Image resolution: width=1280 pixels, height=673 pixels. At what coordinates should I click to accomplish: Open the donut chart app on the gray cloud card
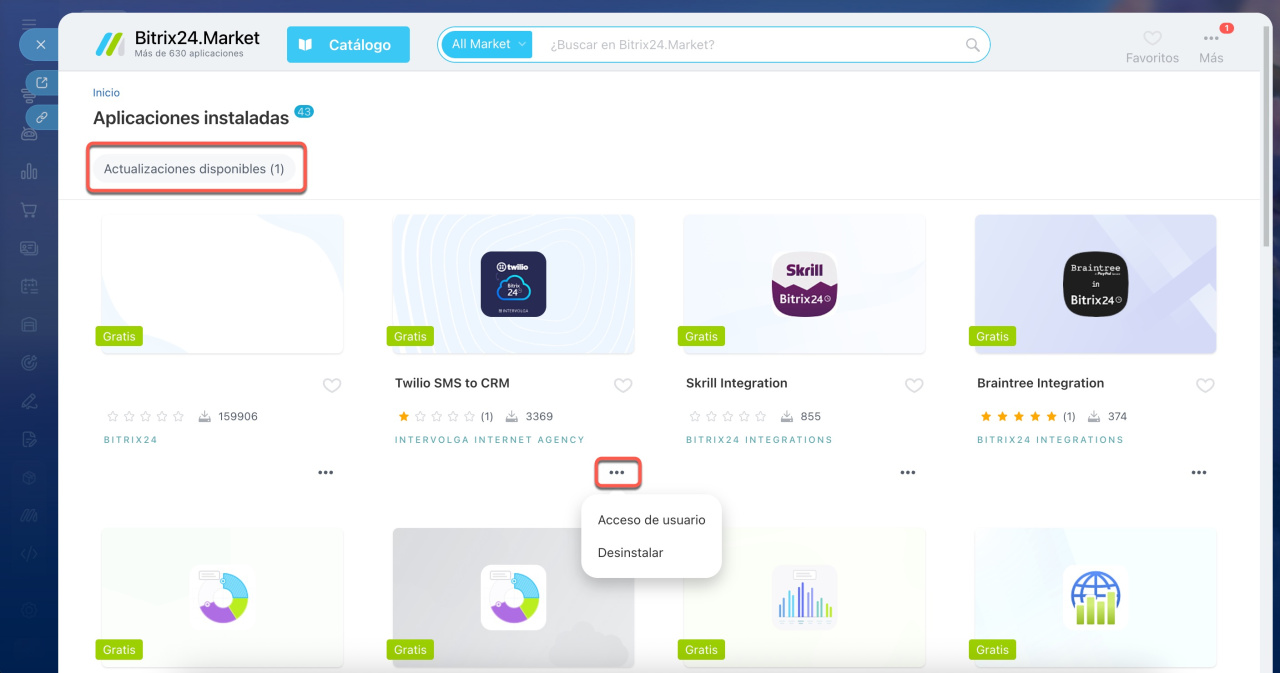[513, 597]
